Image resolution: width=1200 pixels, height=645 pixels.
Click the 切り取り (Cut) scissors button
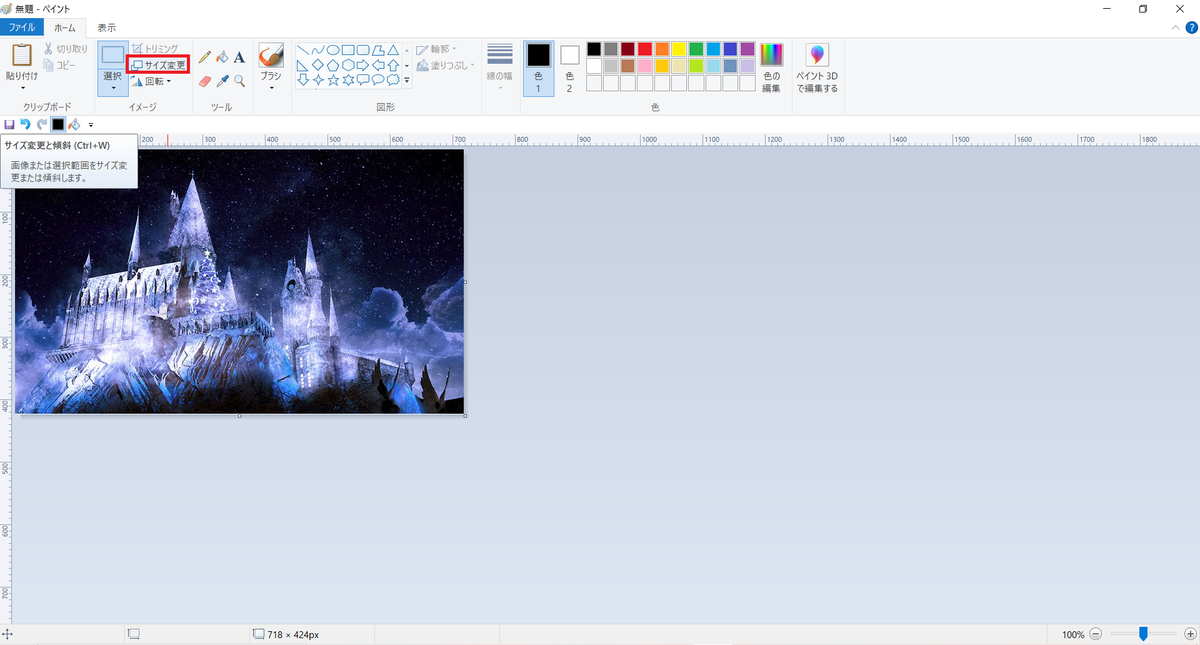click(x=65, y=48)
